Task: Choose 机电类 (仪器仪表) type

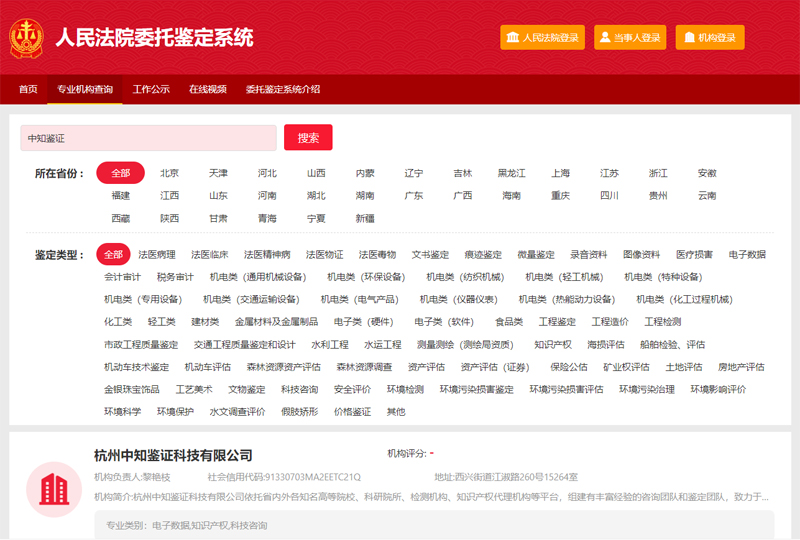Action: point(458,299)
